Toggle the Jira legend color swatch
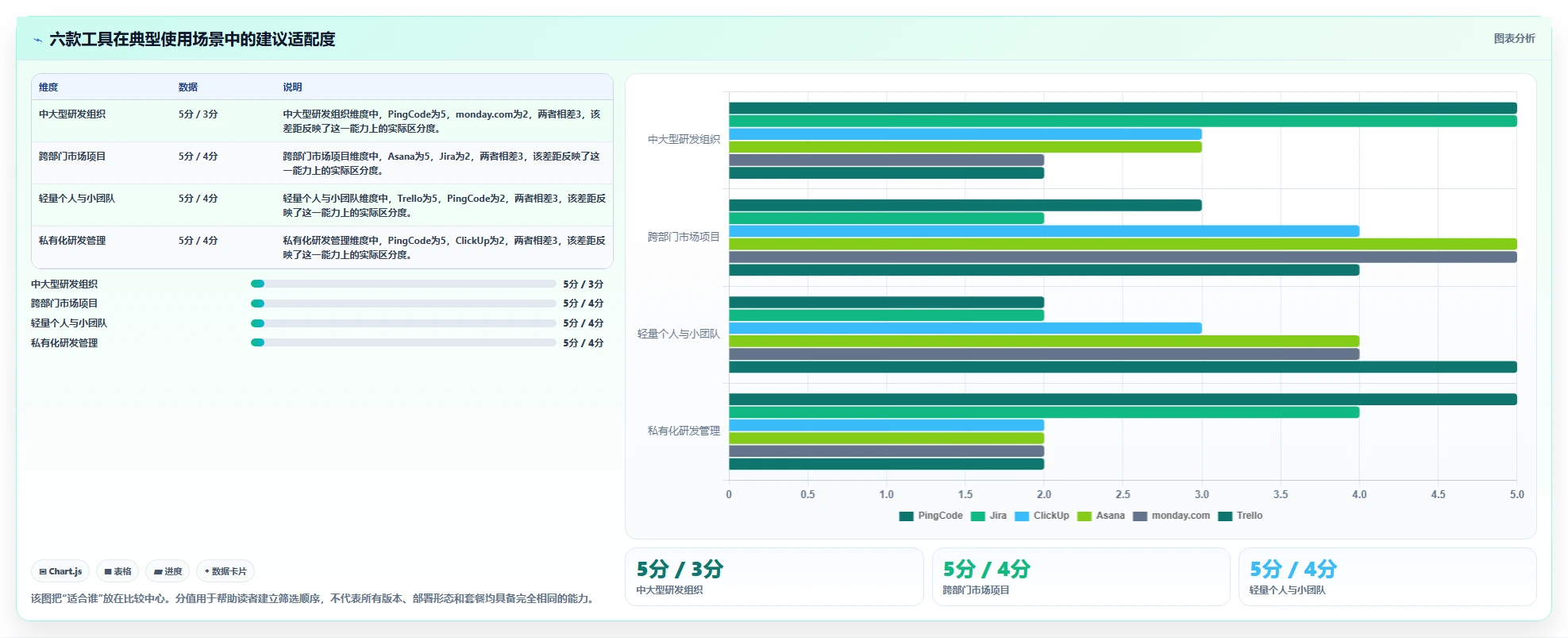The width and height of the screenshot is (1568, 638). pos(977,516)
